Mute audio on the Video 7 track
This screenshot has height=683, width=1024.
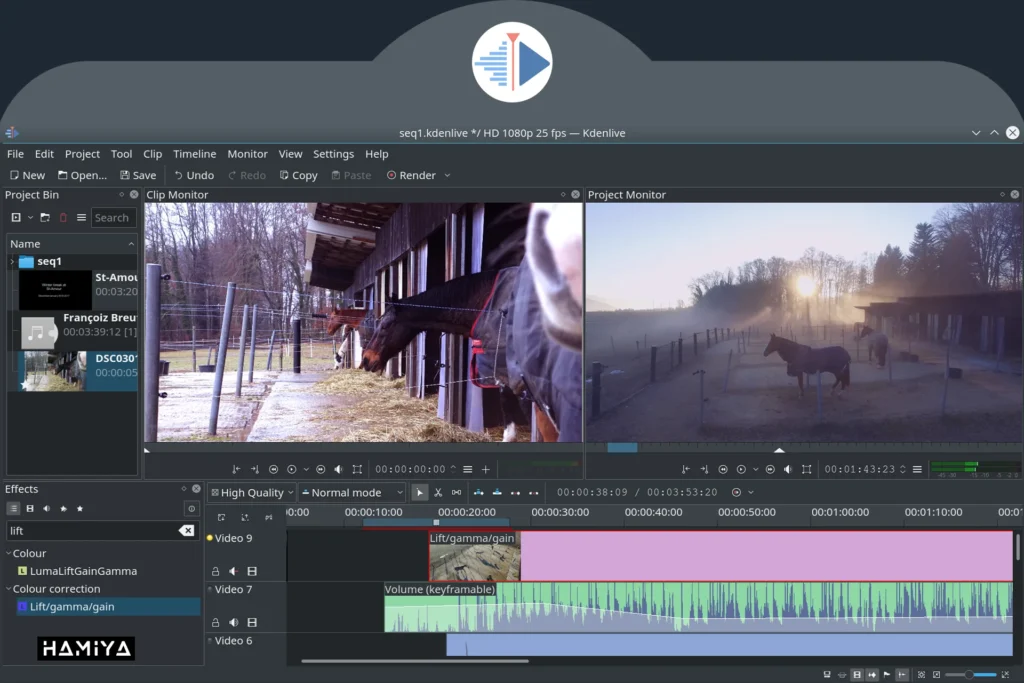(233, 622)
